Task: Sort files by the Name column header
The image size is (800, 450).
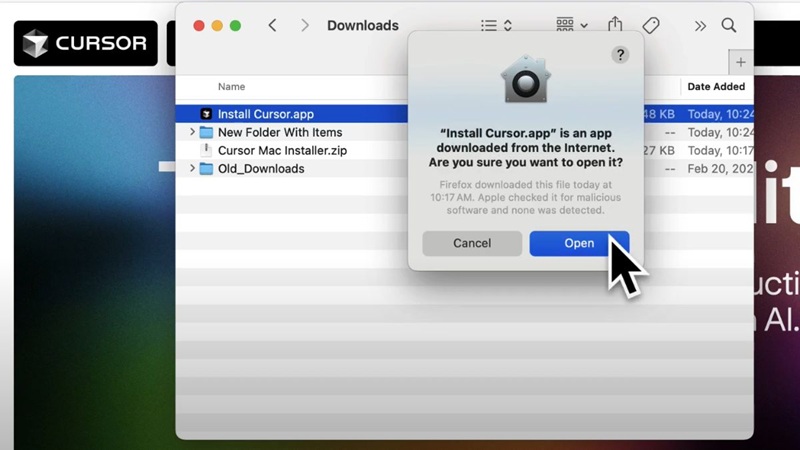Action: [x=232, y=87]
